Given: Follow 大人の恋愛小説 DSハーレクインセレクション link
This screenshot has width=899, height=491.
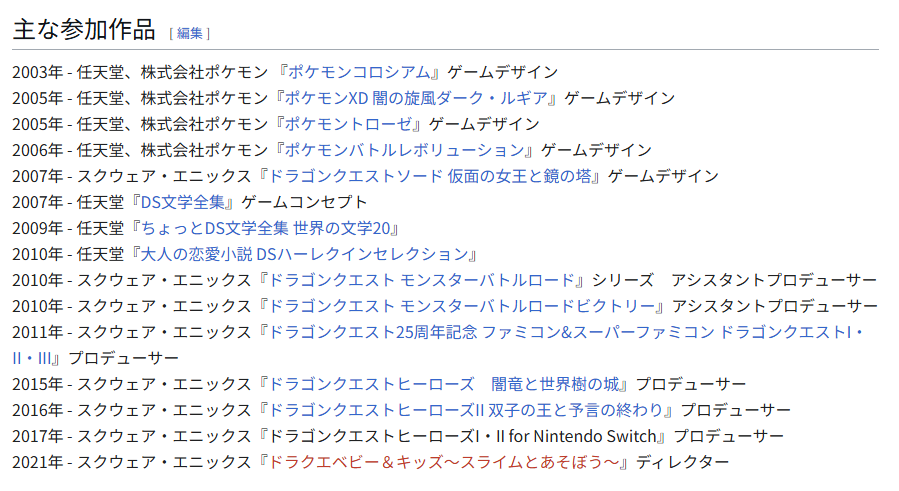Looking at the screenshot, I should pos(304,254).
